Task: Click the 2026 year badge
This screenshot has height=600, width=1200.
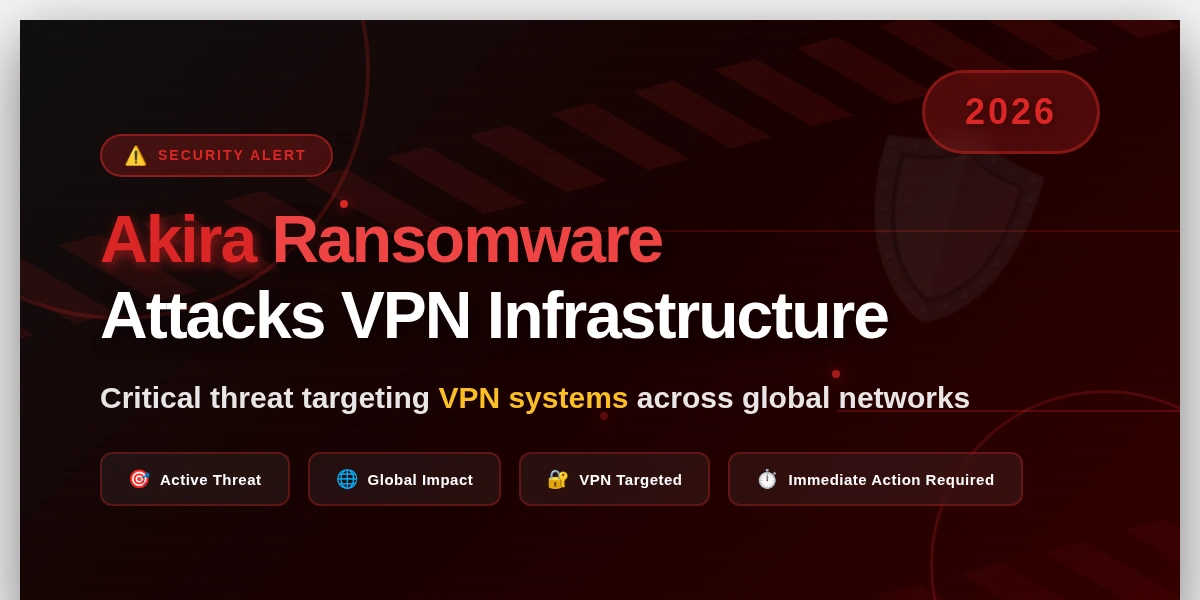Action: (x=1011, y=112)
